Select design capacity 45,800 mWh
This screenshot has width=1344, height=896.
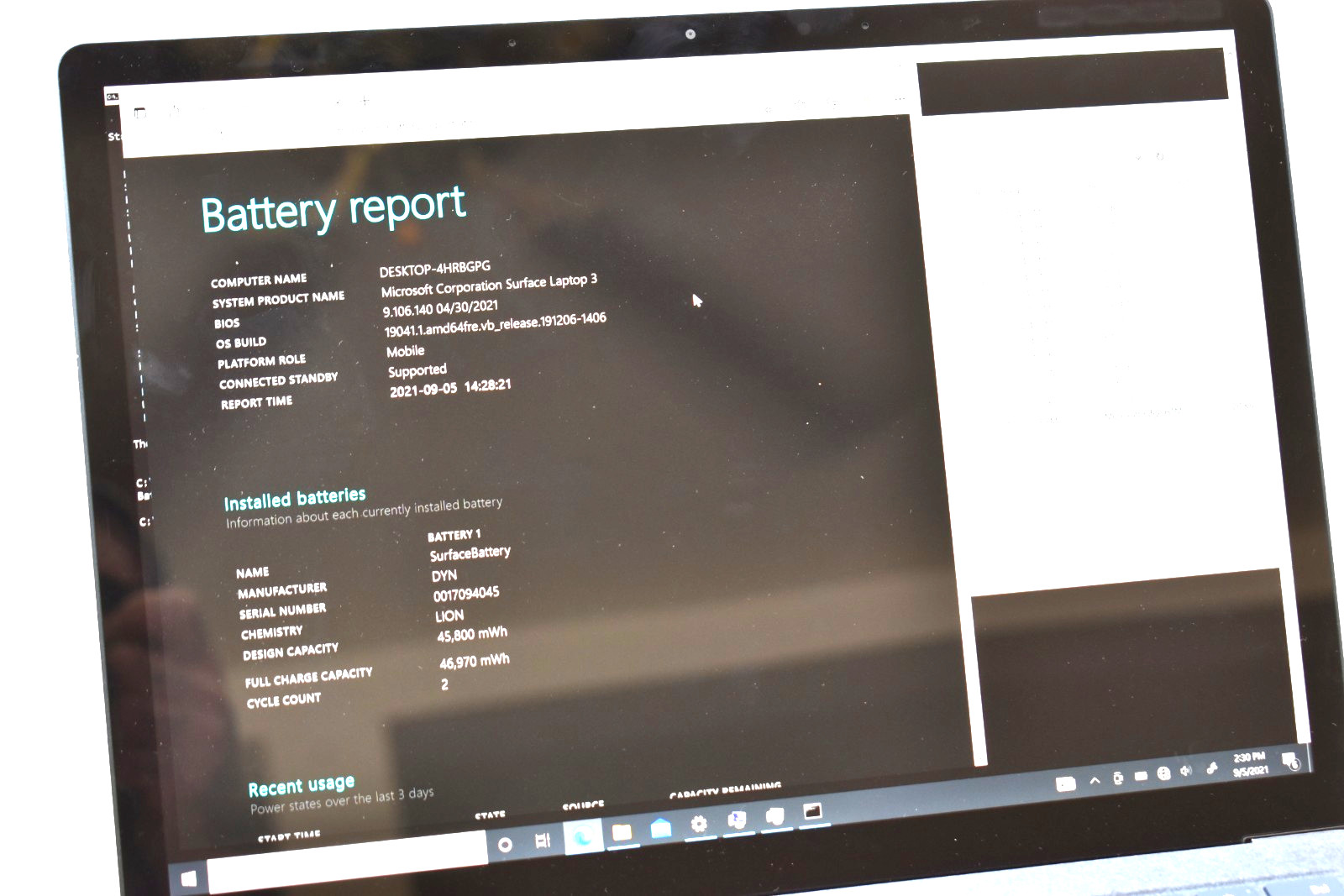coord(471,635)
